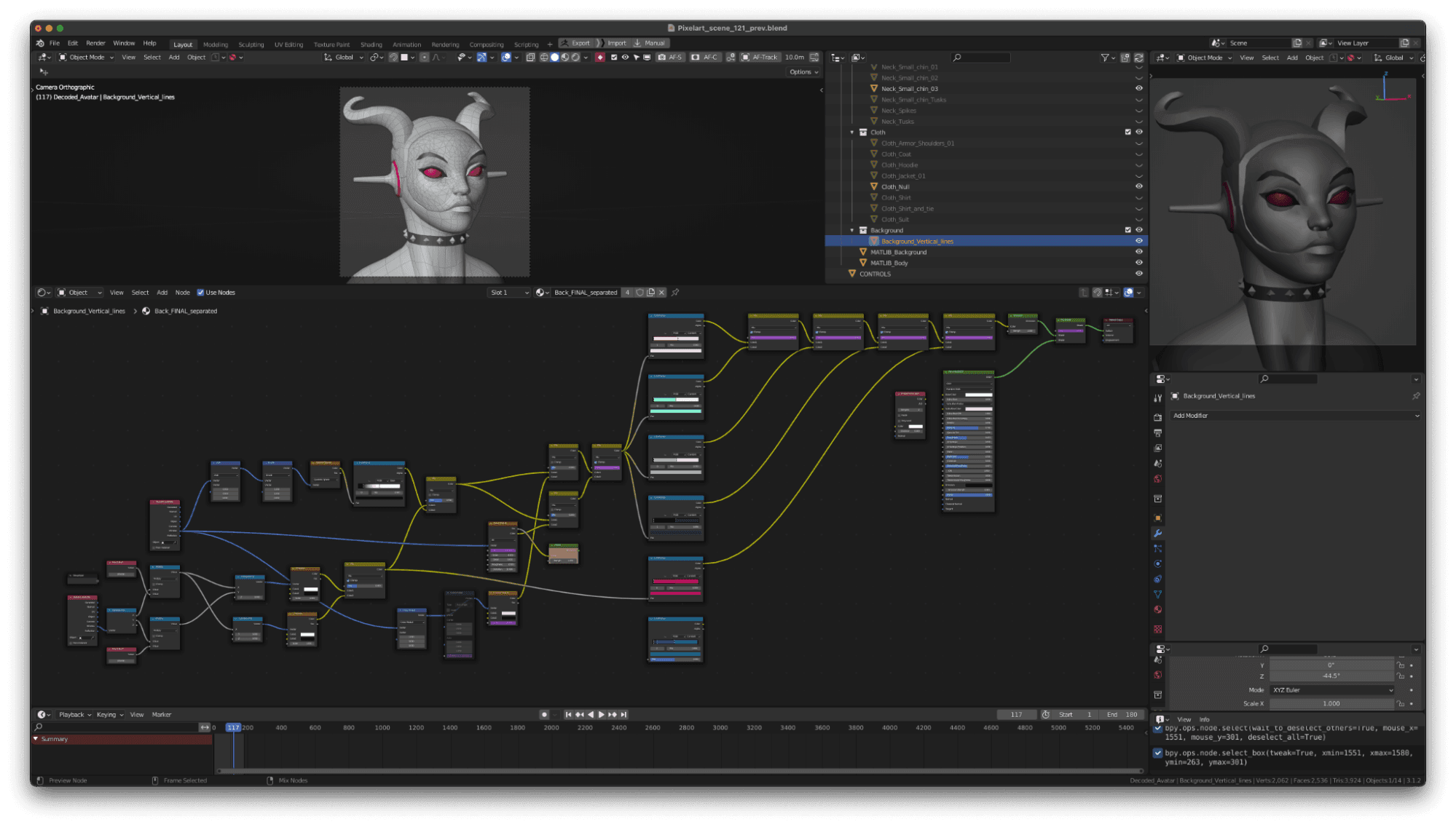Viewport: 1456px width, 827px height.
Task: Open the Options dropdown in viewport
Action: tap(803, 72)
